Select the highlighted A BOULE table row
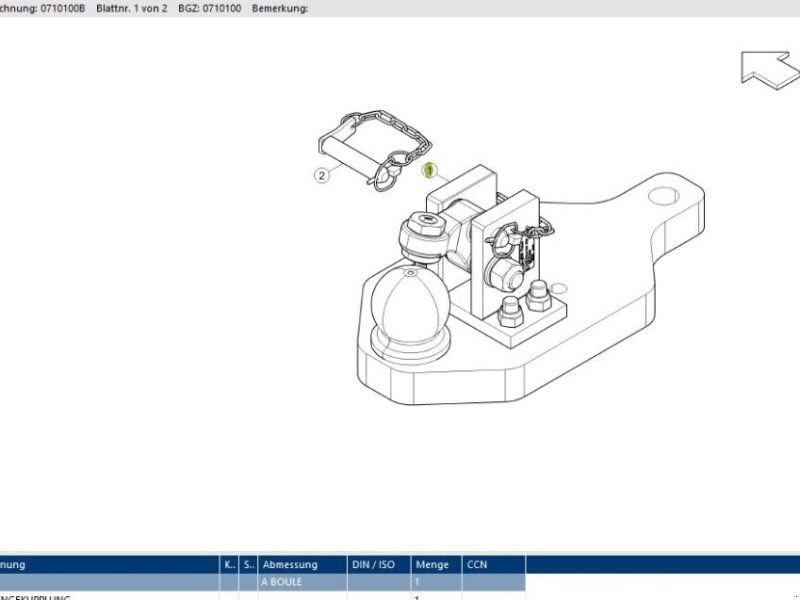The image size is (800, 600). (300, 582)
